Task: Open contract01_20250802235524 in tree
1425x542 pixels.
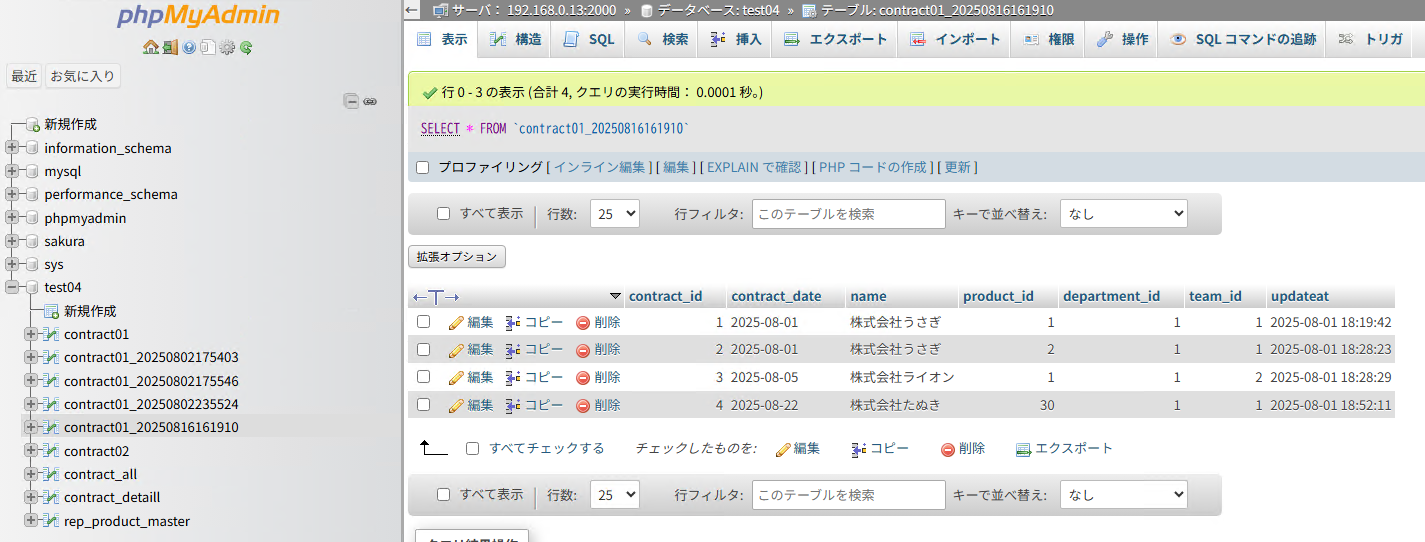Action: tap(151, 404)
